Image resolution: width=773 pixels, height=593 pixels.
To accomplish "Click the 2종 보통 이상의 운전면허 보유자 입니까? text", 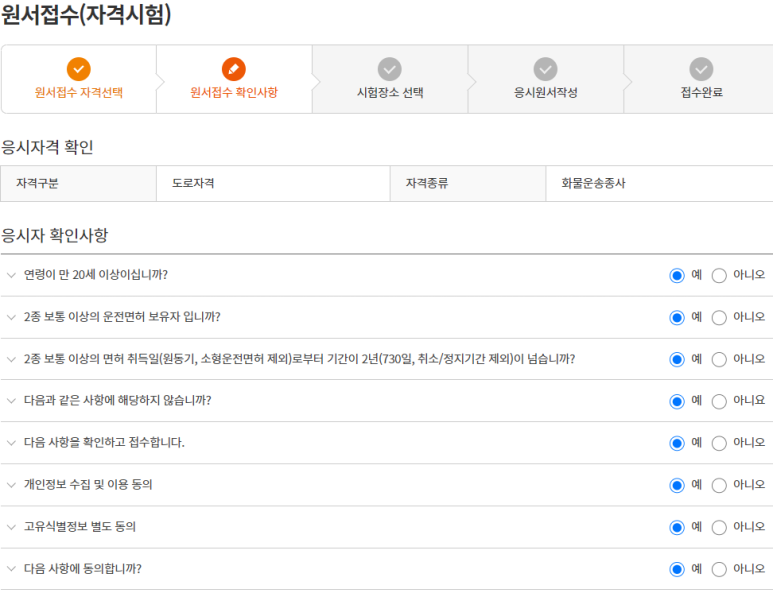I will (x=122, y=316).
